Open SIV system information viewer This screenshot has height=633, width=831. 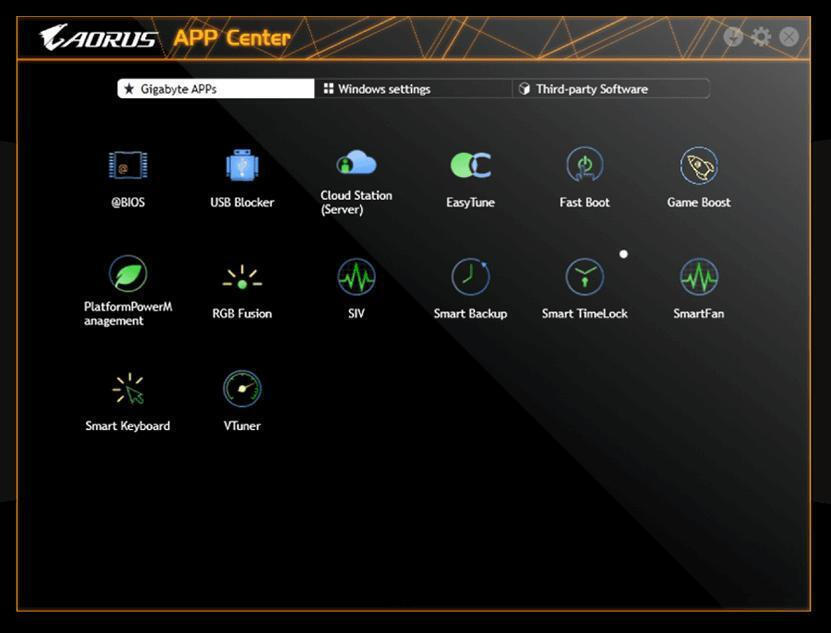click(356, 277)
